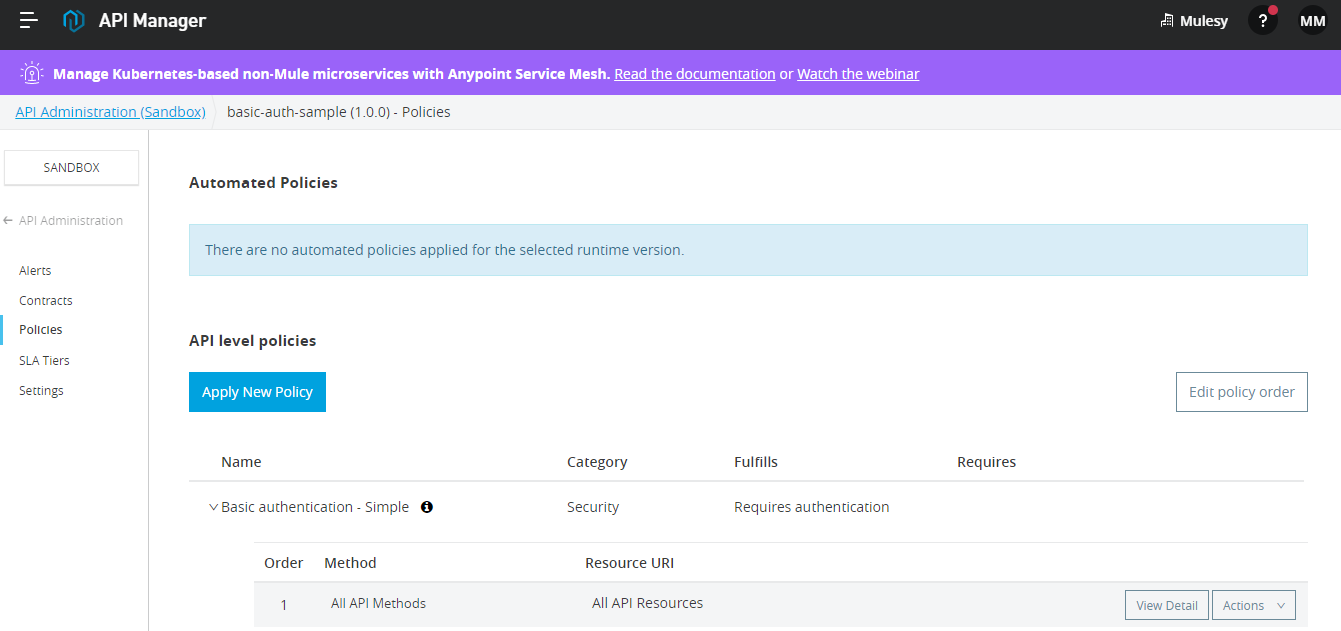Image resolution: width=1341 pixels, height=631 pixels.
Task: Open the MM user profile avatar
Action: 1312,20
